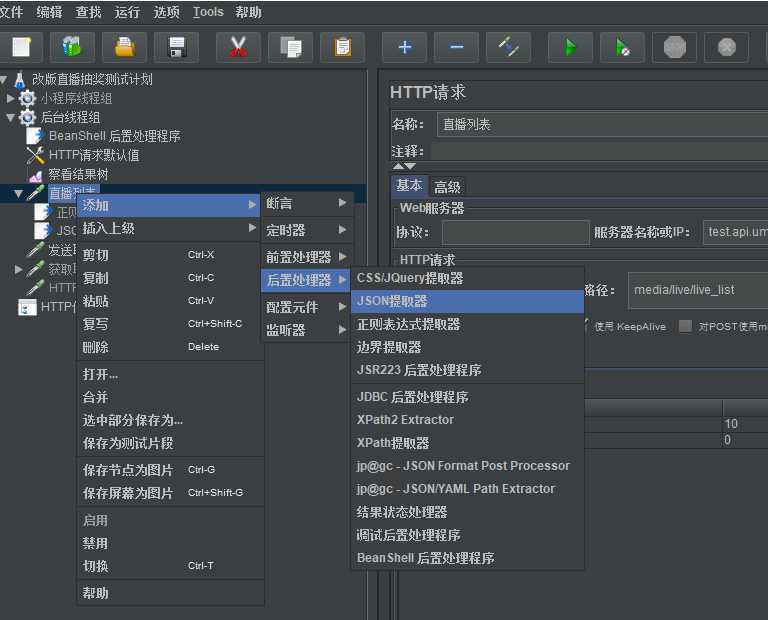This screenshot has height=620, width=768.
Task: Click the Cut scissors icon
Action: pos(238,48)
